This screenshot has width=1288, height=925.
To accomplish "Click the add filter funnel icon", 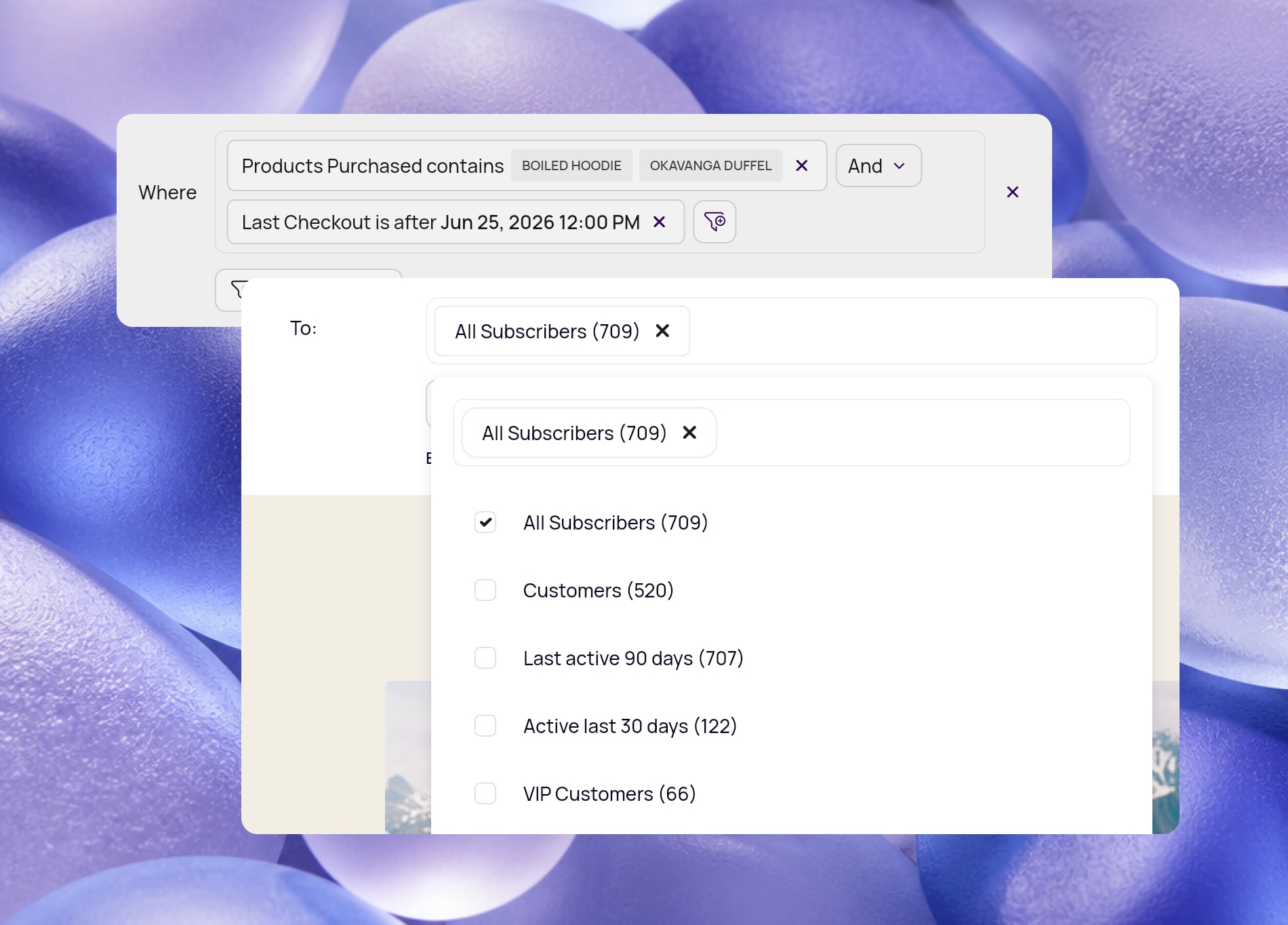I will click(x=715, y=222).
